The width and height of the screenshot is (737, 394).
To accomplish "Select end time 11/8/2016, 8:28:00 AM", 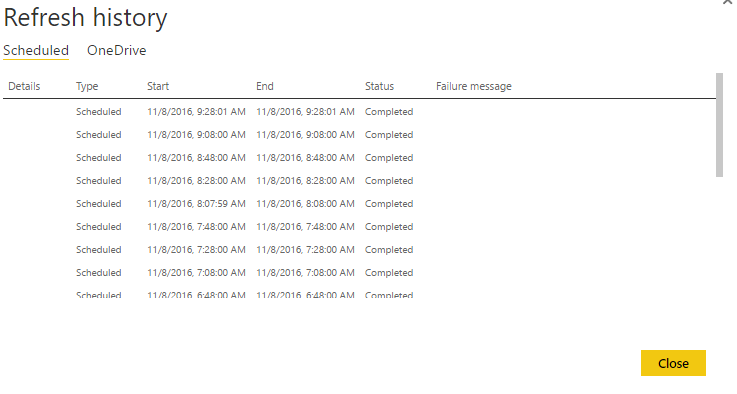I will pos(305,181).
